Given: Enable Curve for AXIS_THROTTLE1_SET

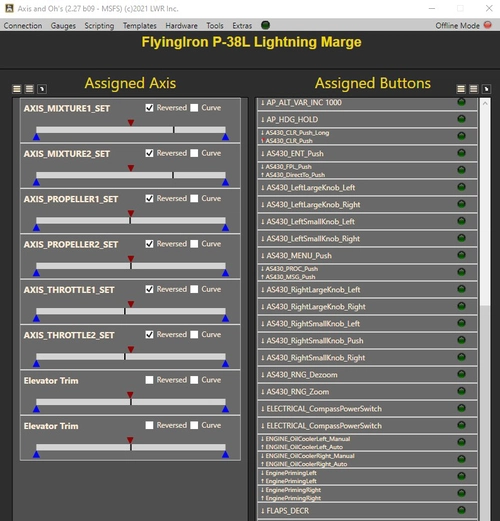Looking at the screenshot, I should pos(194,289).
